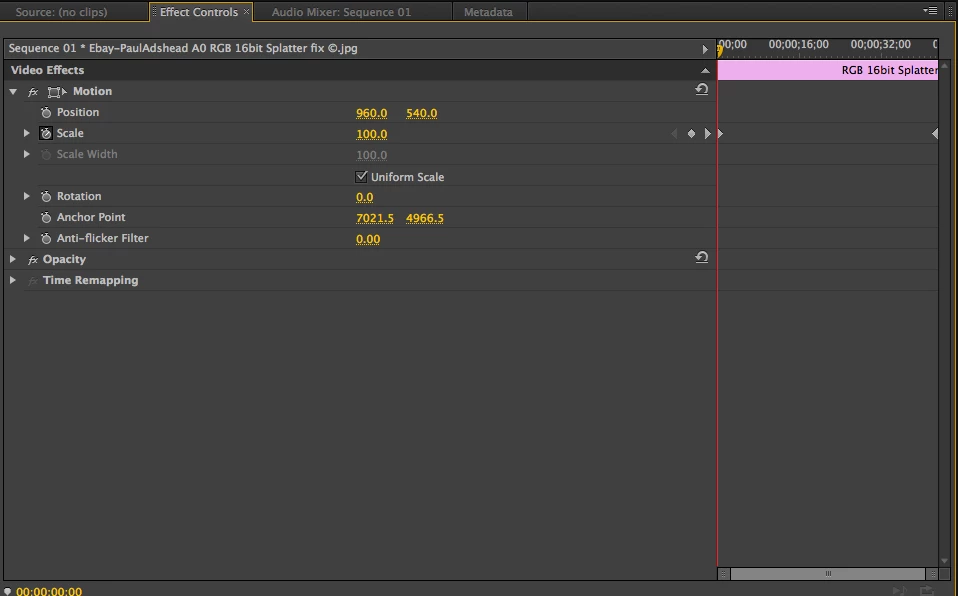Screen dimensions: 958x596
Task: Expand the Opacity effect group
Action: (x=12, y=259)
